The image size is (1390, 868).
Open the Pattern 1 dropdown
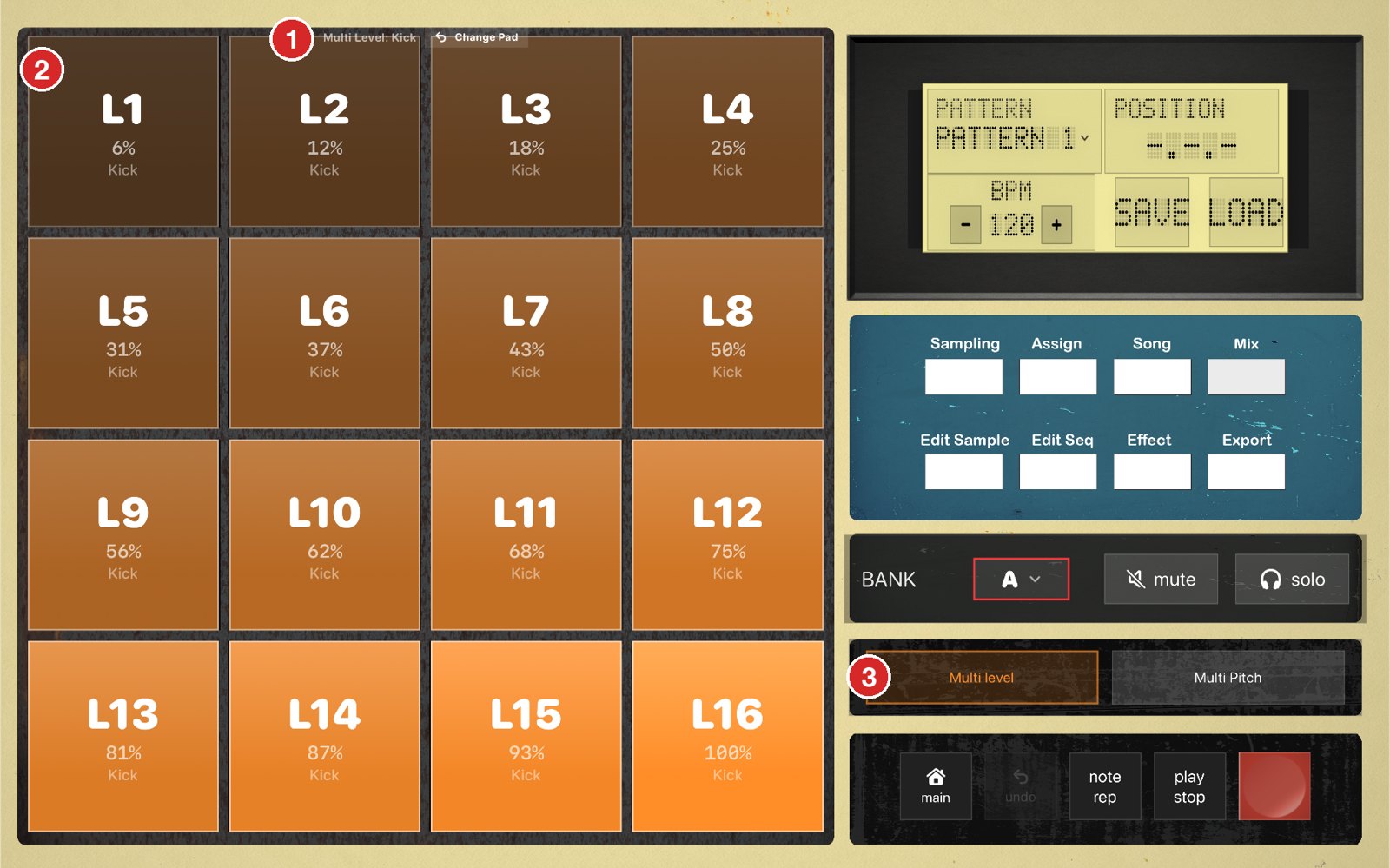1012,138
